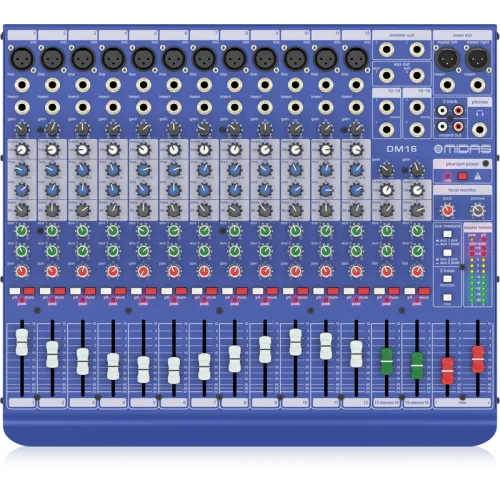
Task: Click the channel 1 scribble label strip
Action: pos(22,403)
